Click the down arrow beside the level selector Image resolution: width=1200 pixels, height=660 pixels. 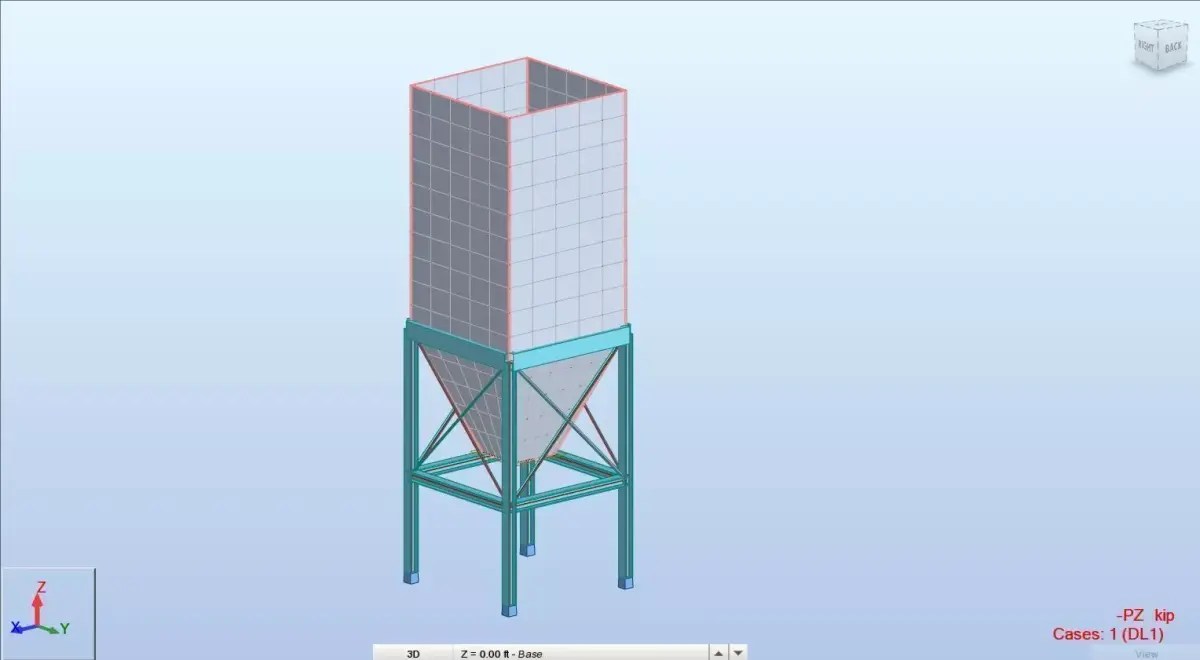click(739, 652)
